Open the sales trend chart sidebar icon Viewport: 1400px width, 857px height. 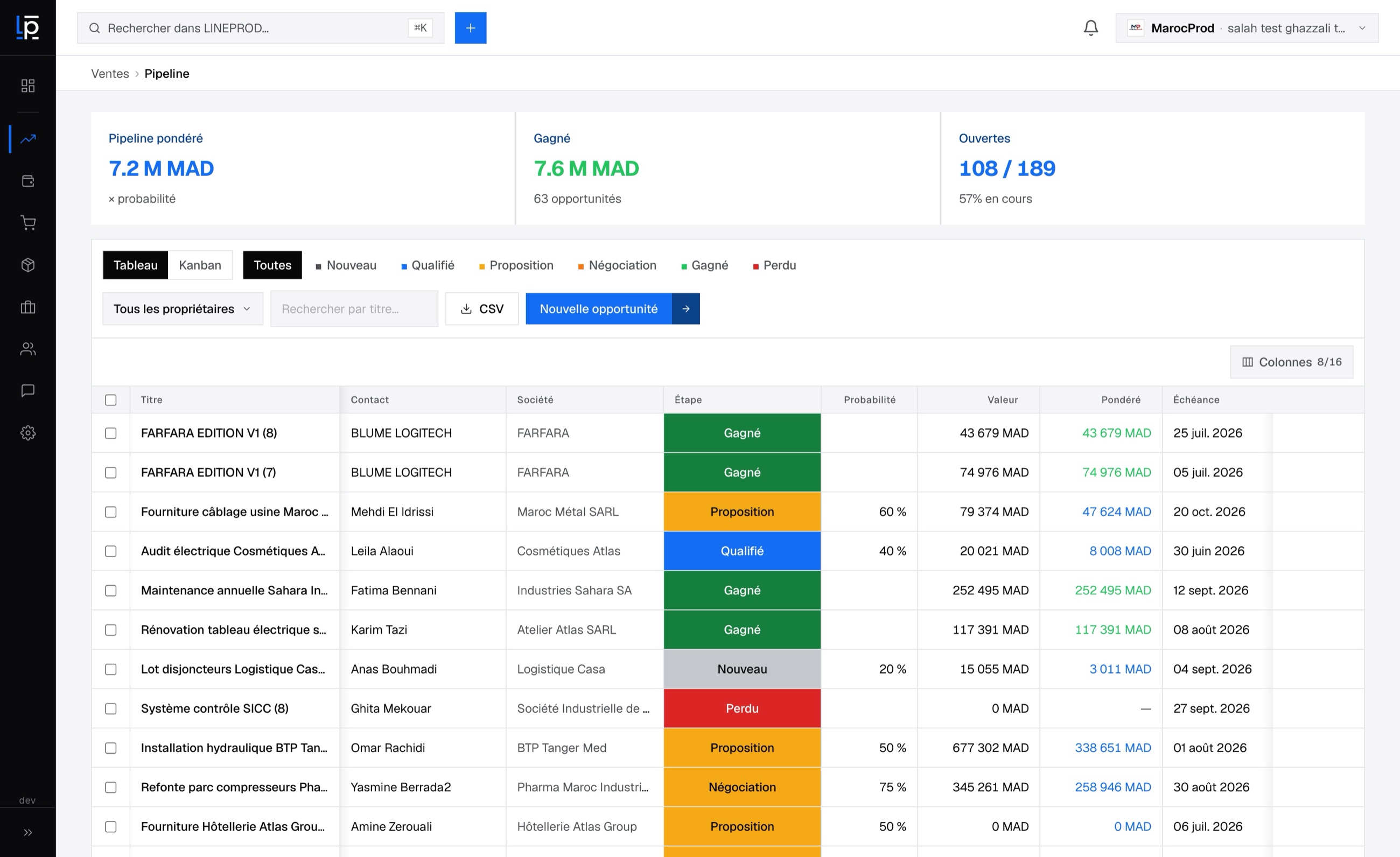point(28,138)
